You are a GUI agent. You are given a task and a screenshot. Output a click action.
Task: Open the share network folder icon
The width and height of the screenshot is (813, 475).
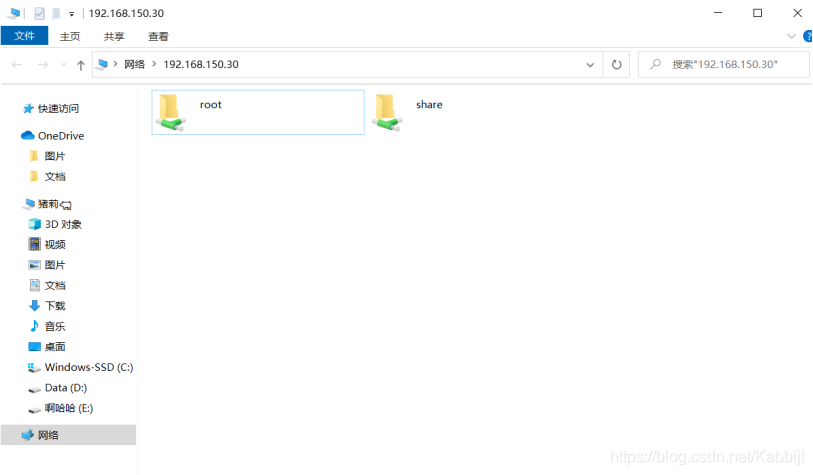(x=387, y=112)
